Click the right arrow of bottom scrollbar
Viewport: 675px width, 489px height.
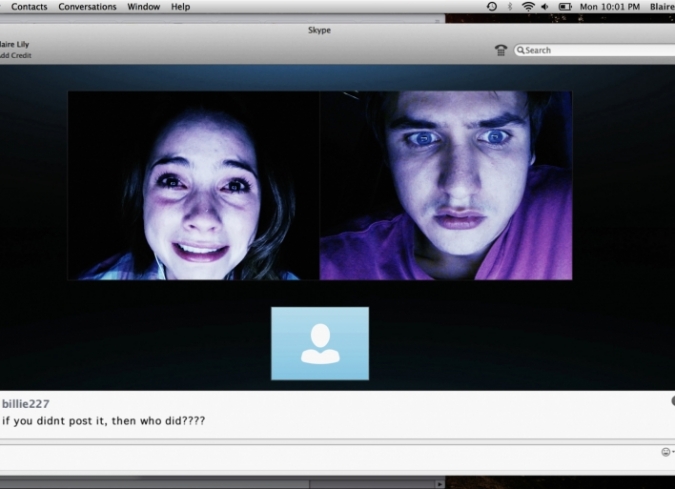439,484
